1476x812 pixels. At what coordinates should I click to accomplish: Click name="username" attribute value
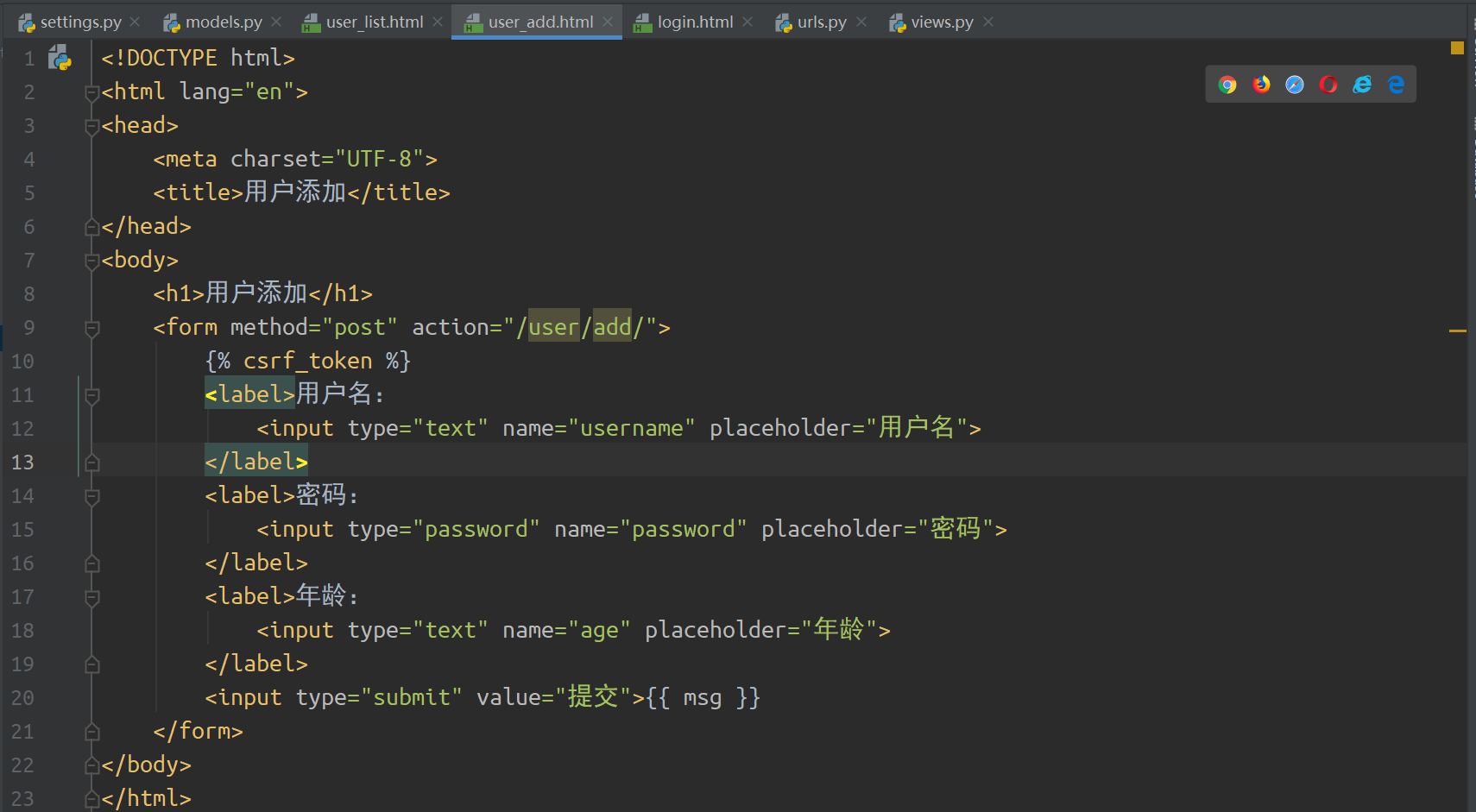(x=632, y=428)
